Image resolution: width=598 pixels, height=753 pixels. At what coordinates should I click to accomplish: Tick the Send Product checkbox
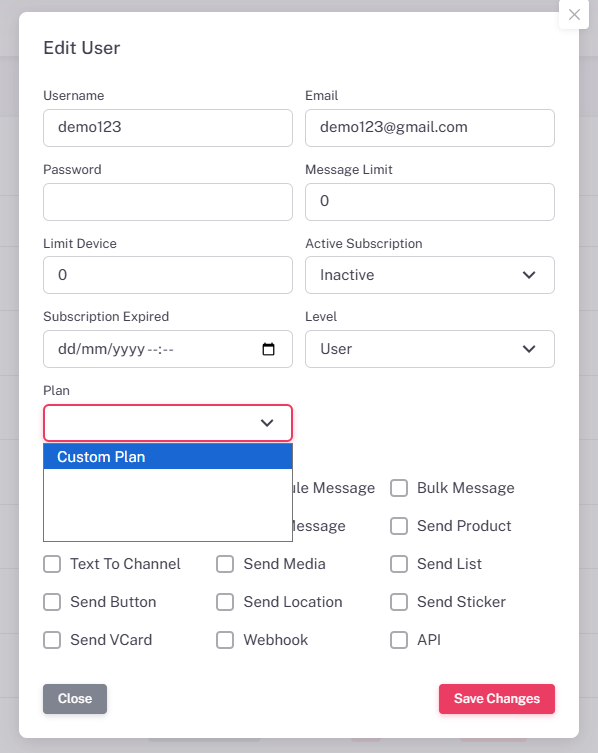pos(399,526)
